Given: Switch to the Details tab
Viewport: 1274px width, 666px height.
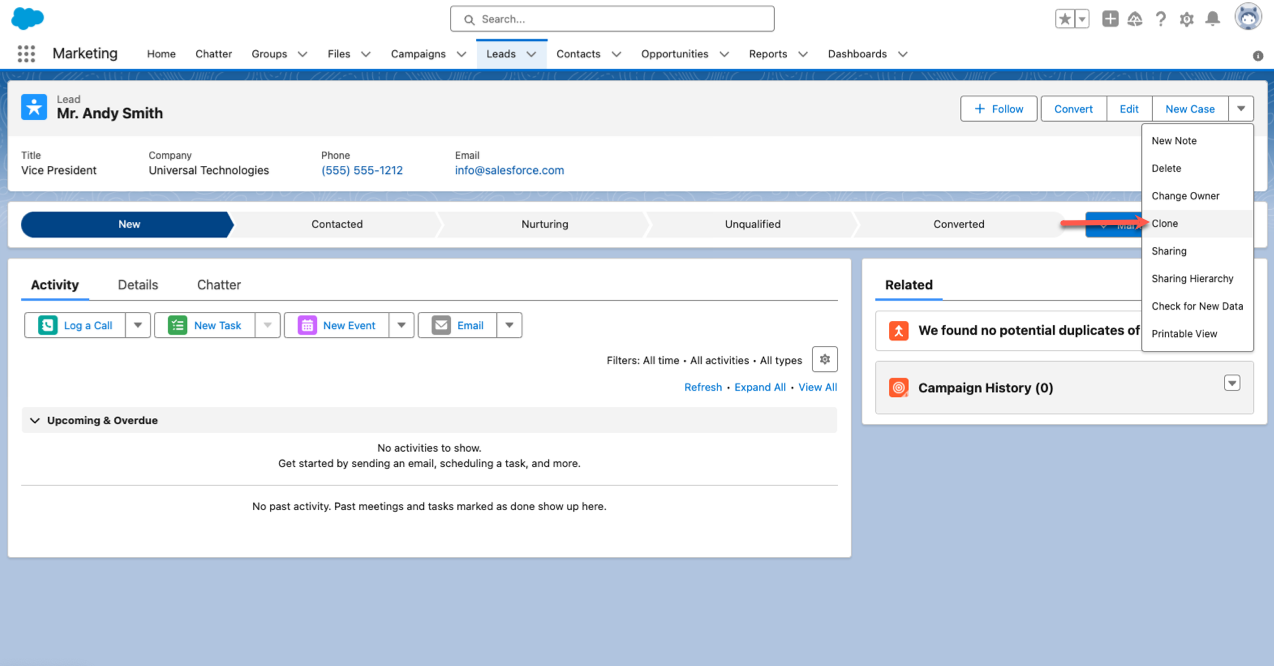Looking at the screenshot, I should (x=138, y=285).
